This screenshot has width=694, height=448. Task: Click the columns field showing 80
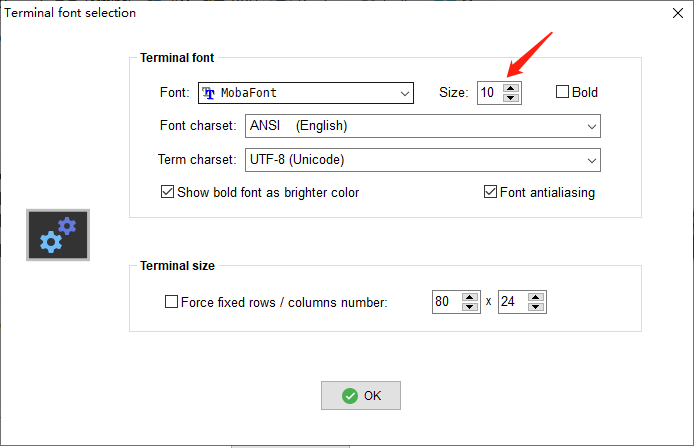tap(446, 302)
